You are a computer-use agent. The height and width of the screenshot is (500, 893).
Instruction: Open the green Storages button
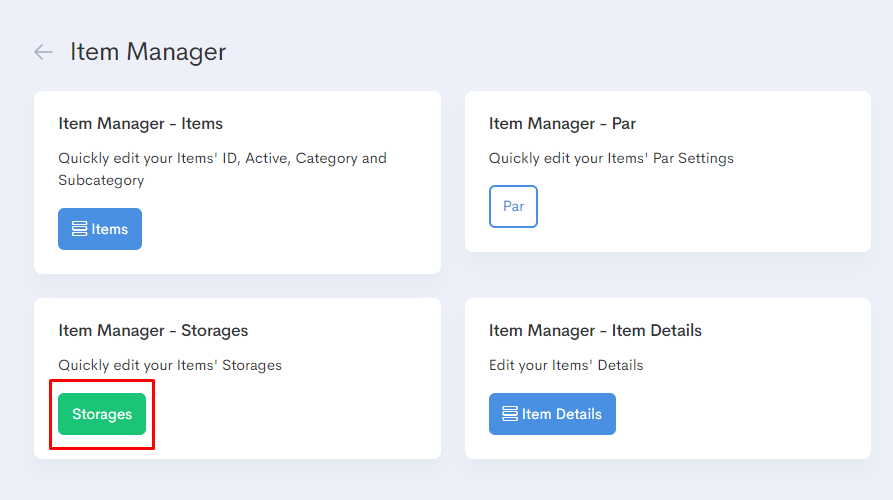click(102, 414)
